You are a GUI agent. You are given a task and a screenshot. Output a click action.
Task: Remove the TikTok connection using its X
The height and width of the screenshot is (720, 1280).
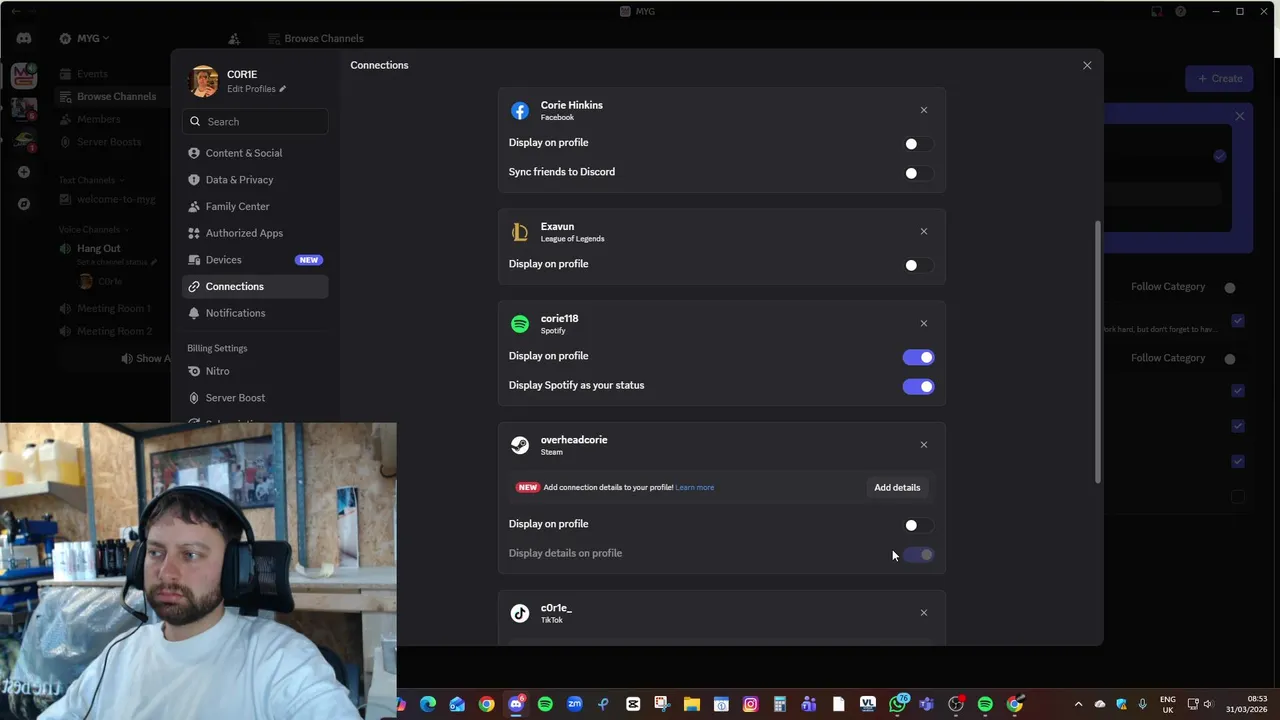(x=924, y=612)
